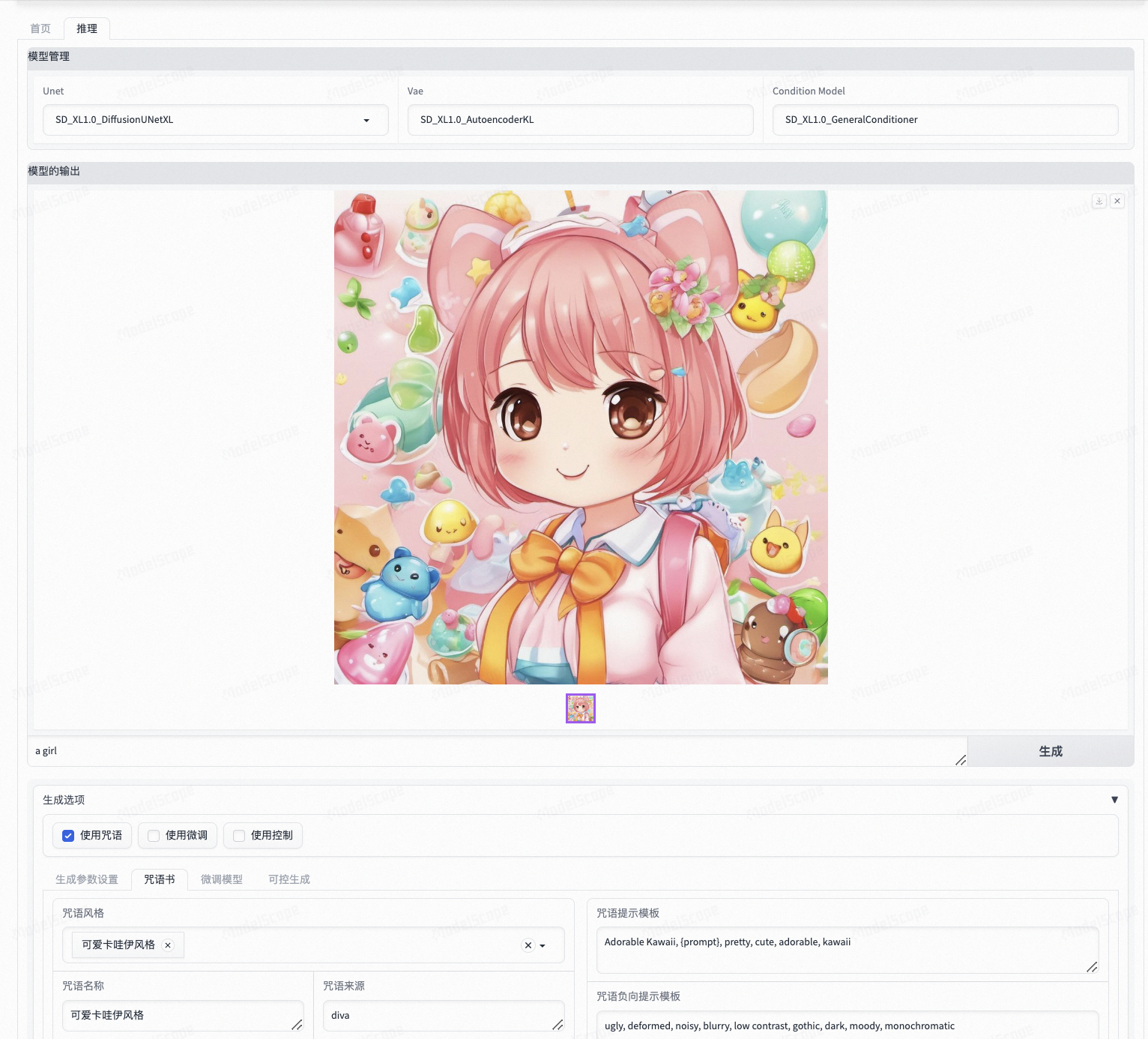The image size is (1148, 1039).
Task: Click the resize grip on the prompt input
Action: (961, 761)
